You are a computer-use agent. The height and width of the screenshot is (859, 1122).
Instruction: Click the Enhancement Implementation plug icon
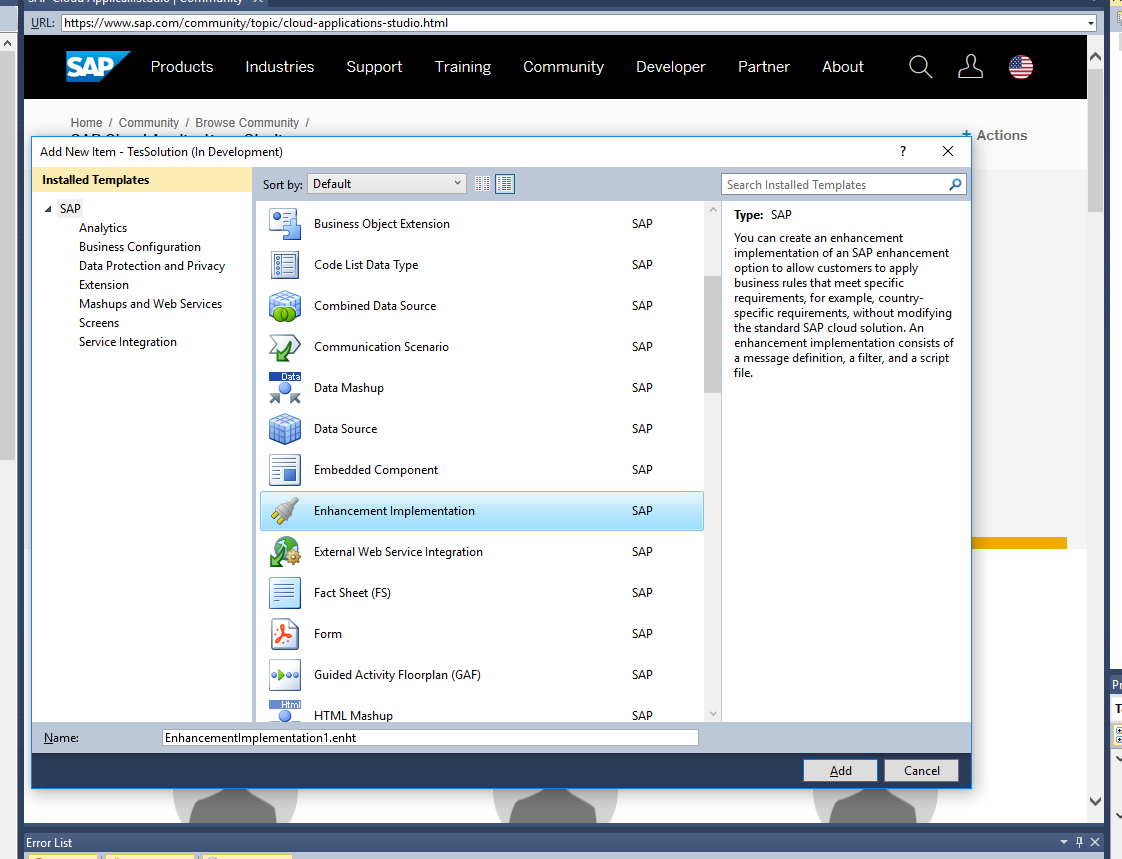click(285, 511)
